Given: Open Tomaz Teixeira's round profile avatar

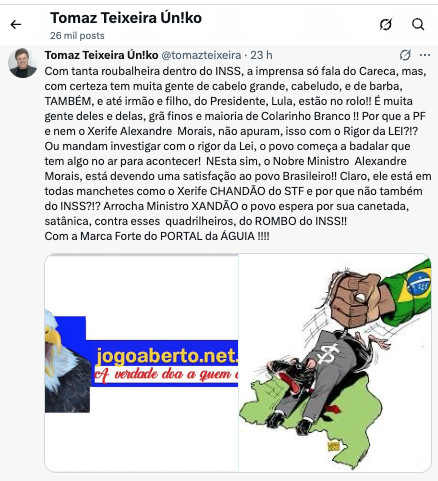Looking at the screenshot, I should click(23, 63).
